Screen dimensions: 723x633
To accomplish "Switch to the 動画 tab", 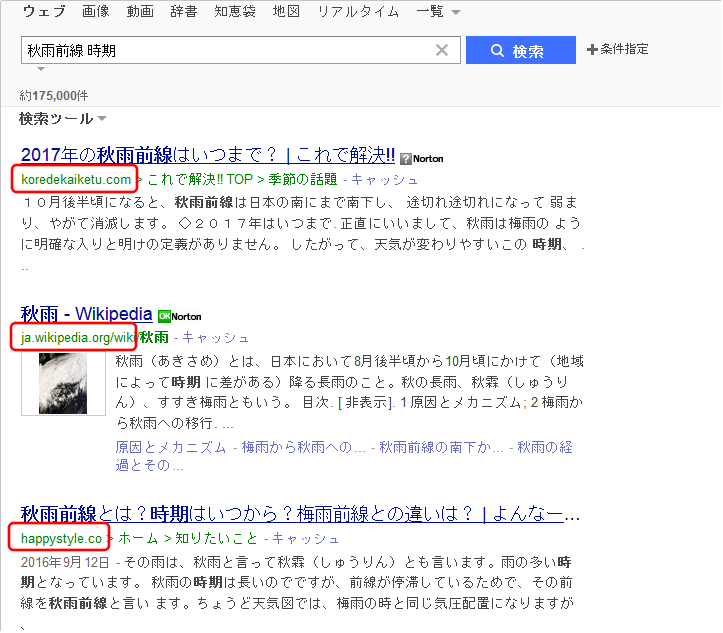I will pyautogui.click(x=140, y=11).
